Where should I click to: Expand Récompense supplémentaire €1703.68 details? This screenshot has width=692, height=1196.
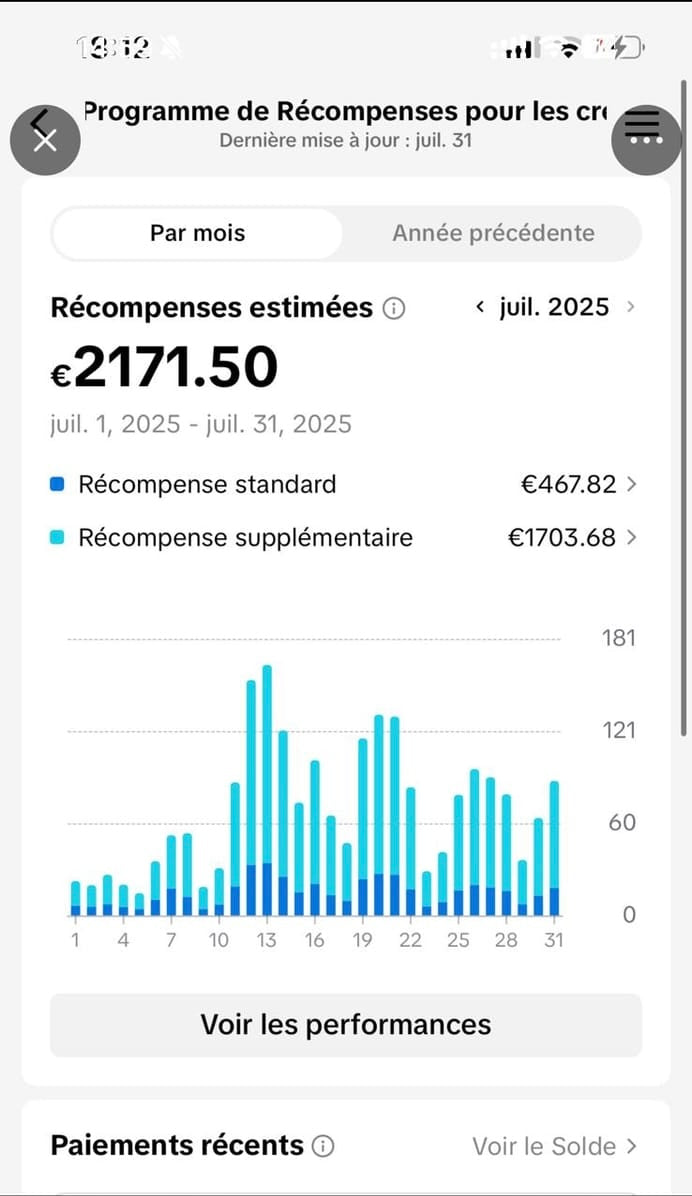click(630, 538)
